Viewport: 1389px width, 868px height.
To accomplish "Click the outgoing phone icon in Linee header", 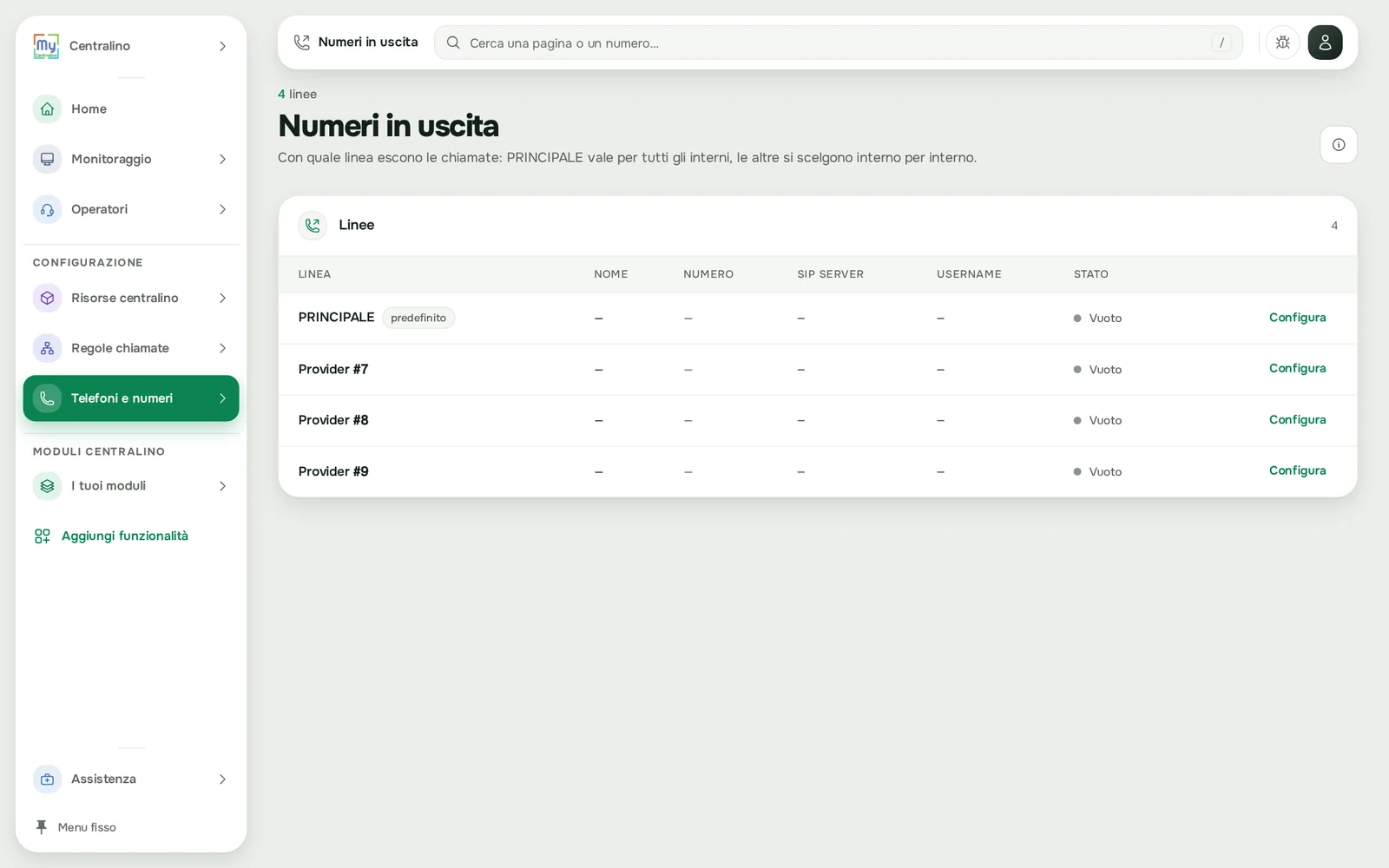I will click(313, 226).
